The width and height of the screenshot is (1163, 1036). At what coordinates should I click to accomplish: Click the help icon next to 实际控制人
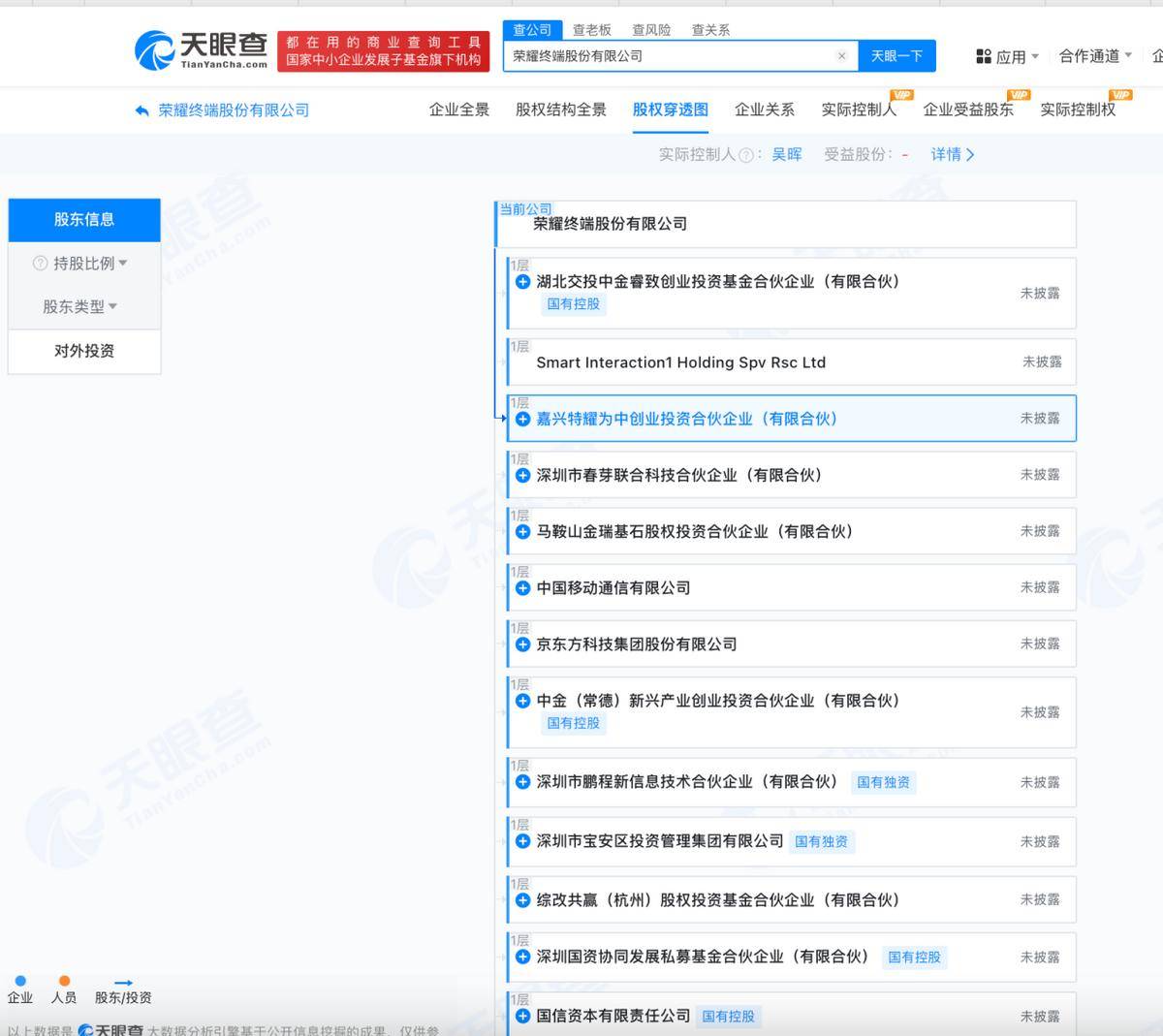click(x=745, y=155)
